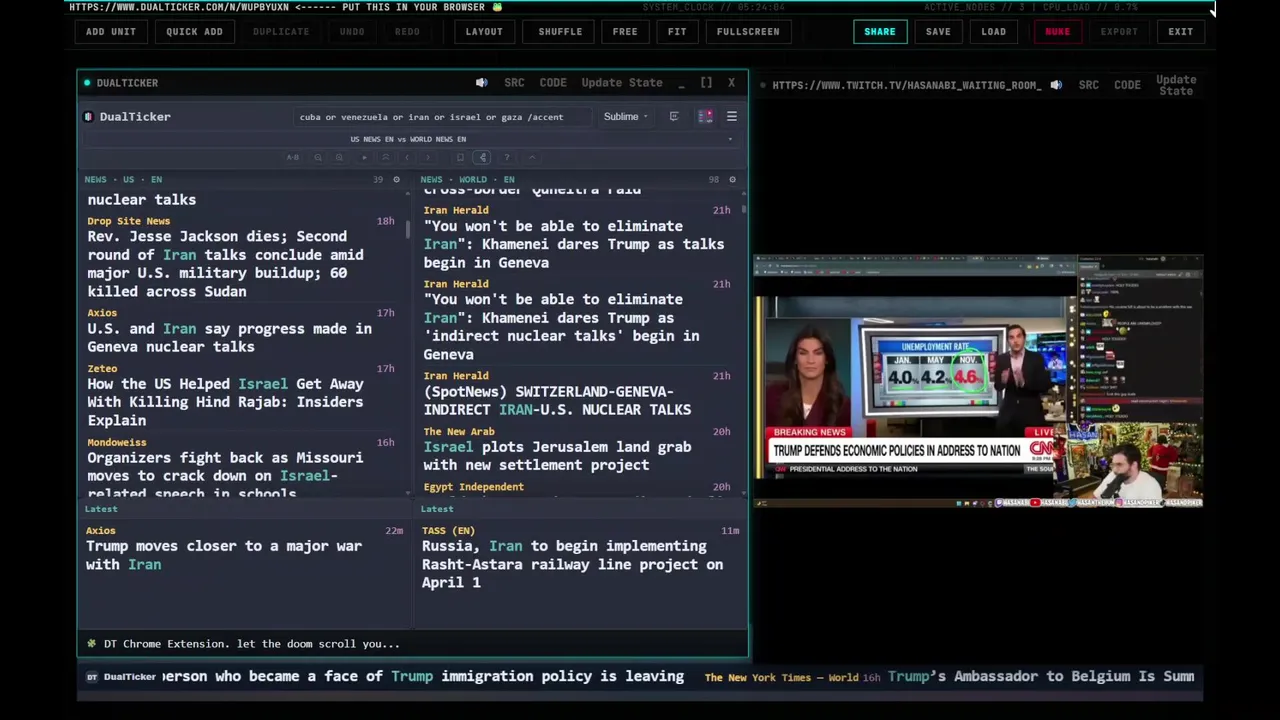Image resolution: width=1280 pixels, height=720 pixels.
Task: Click the zoom in magnifier icon
Action: [x=339, y=157]
